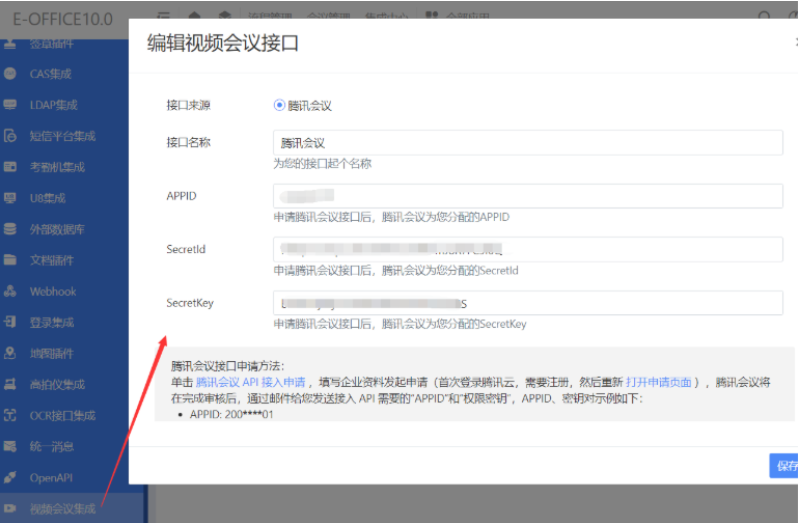
Task: Open the 腾讯会议 API 接入申请 link
Action: click(x=250, y=383)
